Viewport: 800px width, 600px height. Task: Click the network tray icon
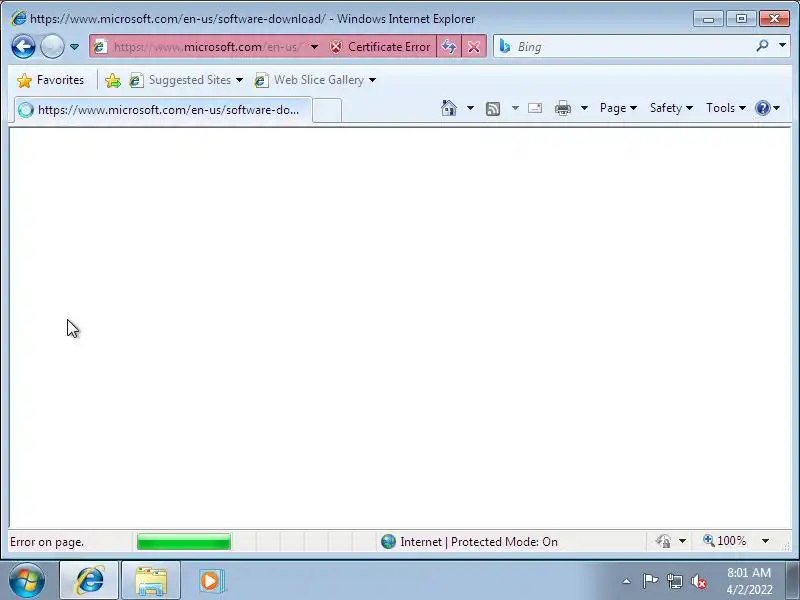[674, 581]
